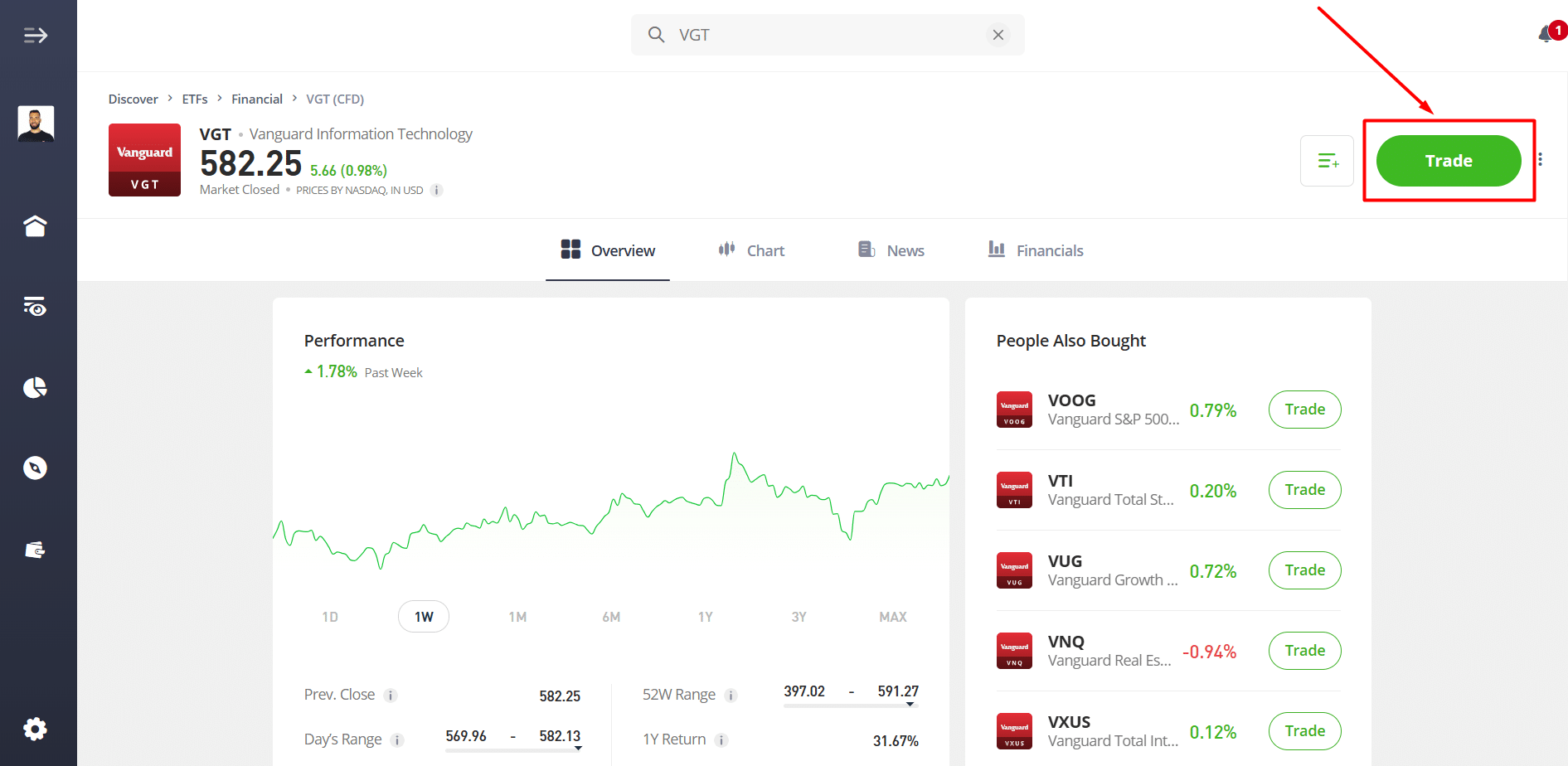The image size is (1568, 766).
Task: Go to ETFs breadcrumb
Action: coord(195,99)
